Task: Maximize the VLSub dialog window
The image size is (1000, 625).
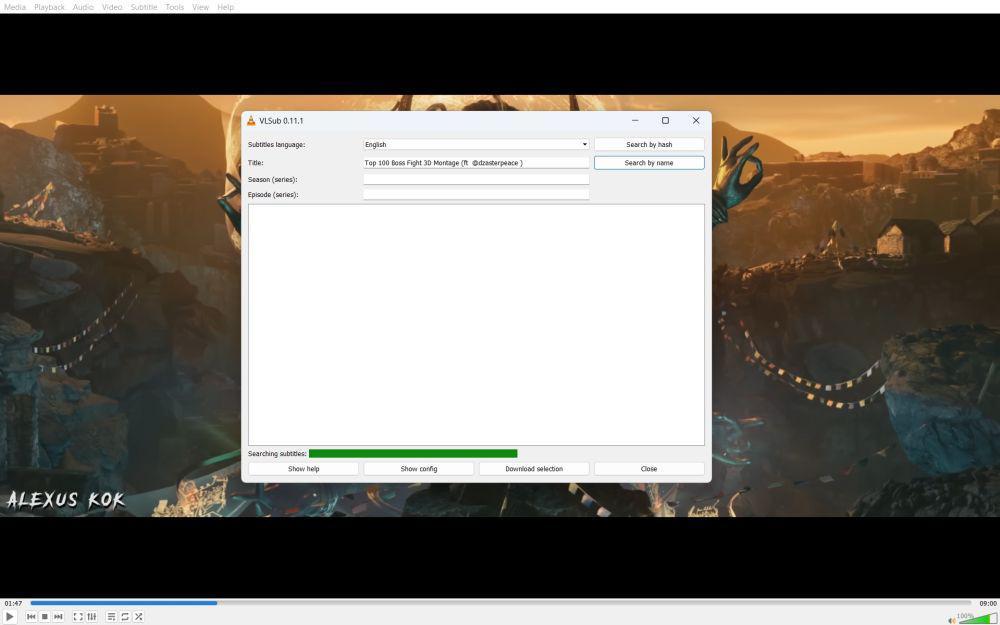Action: (x=665, y=121)
